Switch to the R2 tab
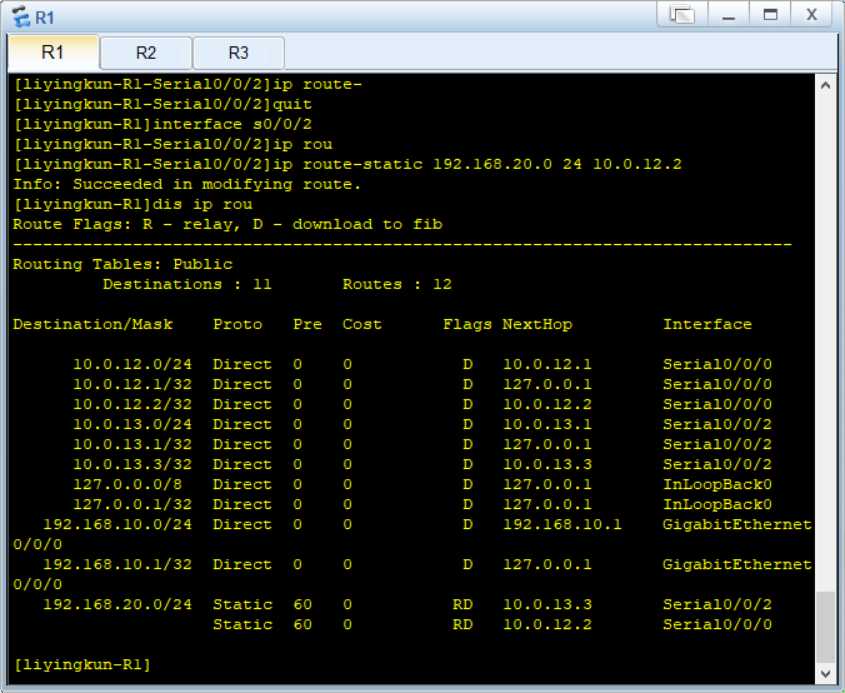 [146, 53]
